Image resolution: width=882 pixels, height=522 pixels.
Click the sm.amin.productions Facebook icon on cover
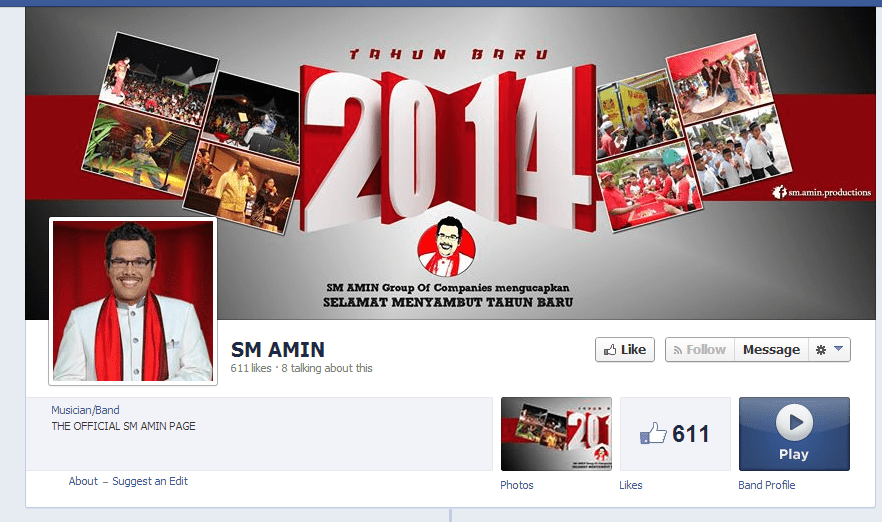(779, 192)
